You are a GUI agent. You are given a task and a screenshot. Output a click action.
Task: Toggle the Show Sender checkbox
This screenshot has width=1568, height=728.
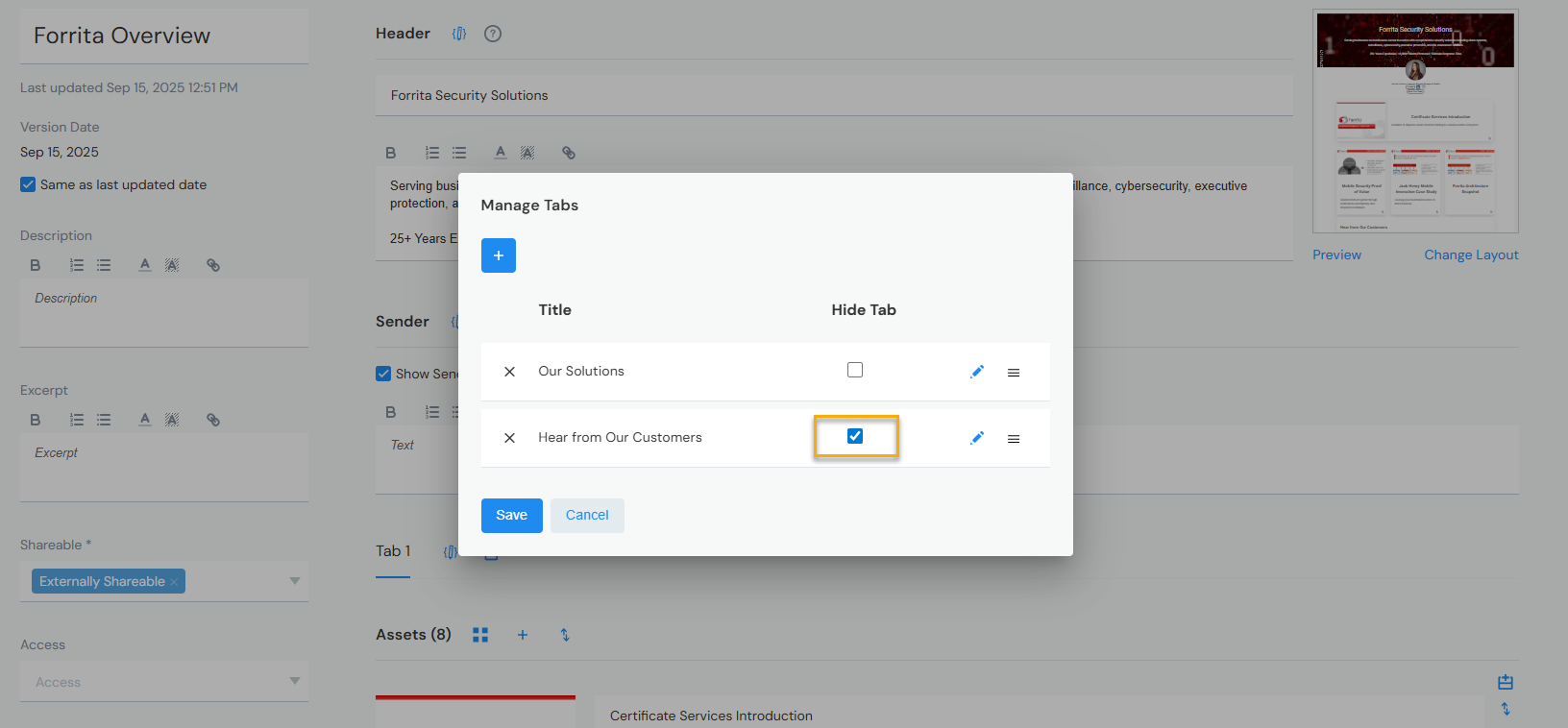[x=383, y=374]
